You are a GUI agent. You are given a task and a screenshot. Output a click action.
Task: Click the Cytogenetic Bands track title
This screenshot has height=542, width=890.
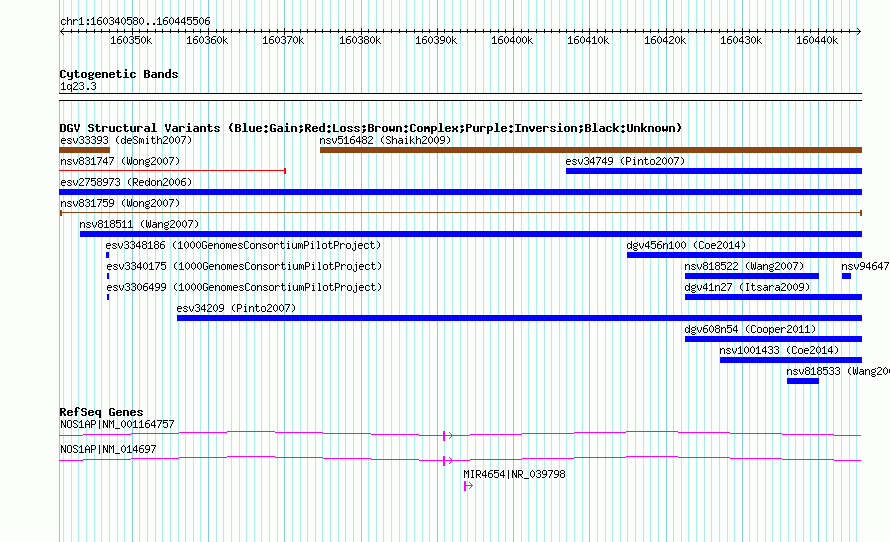(119, 74)
